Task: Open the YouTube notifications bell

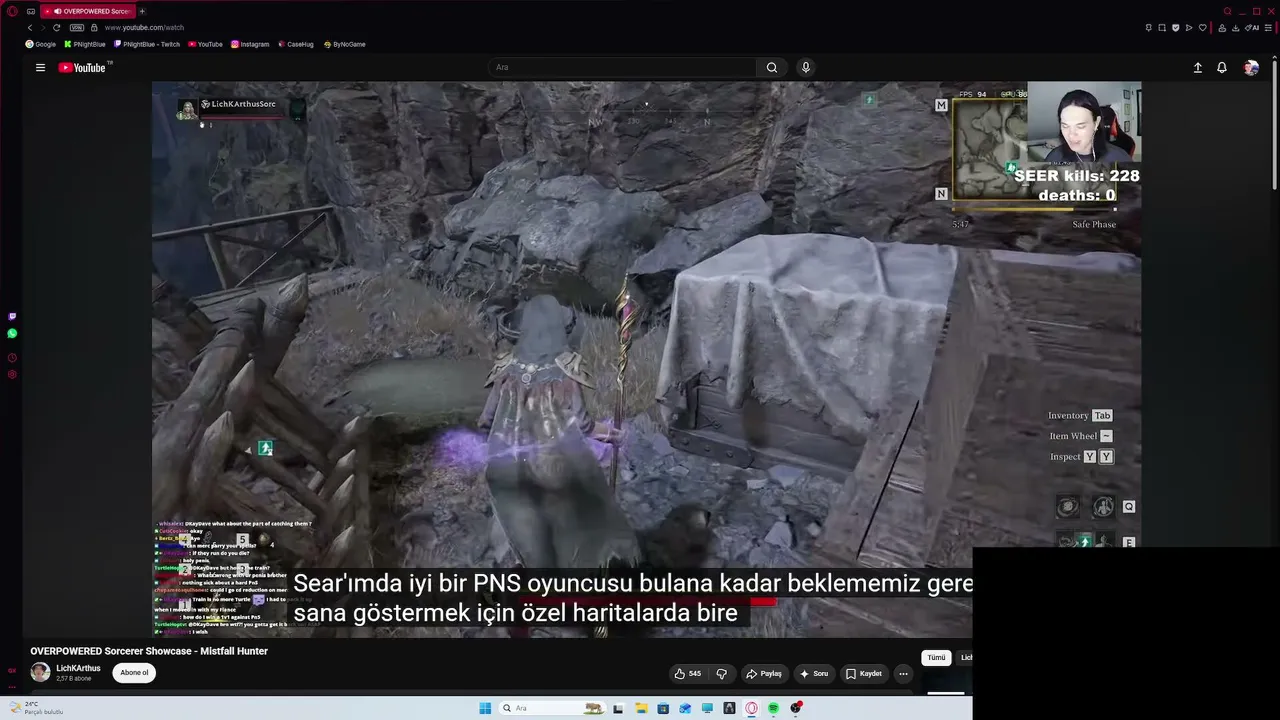Action: click(x=1222, y=68)
